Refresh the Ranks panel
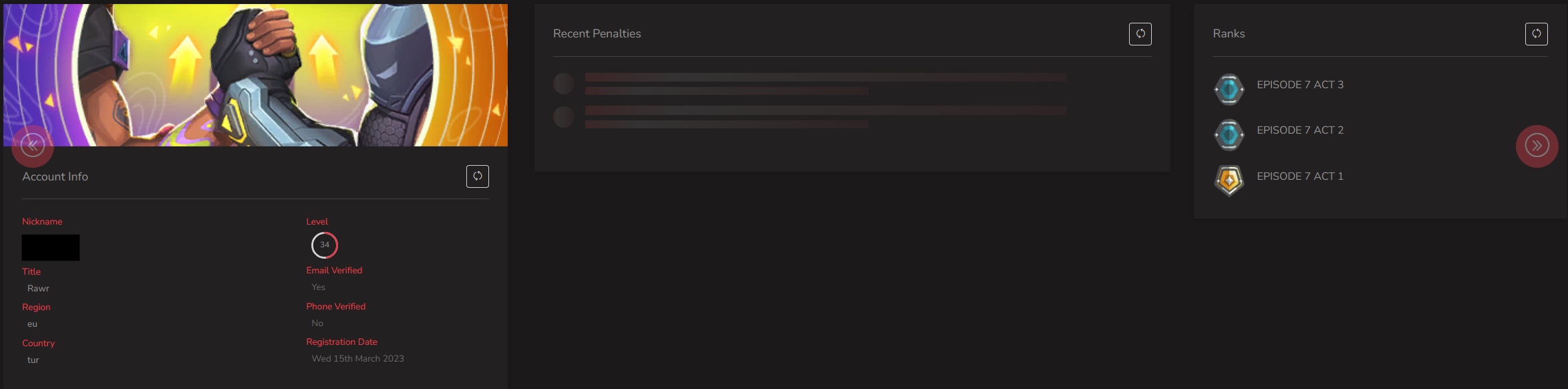The image size is (1568, 389). coord(1536,34)
